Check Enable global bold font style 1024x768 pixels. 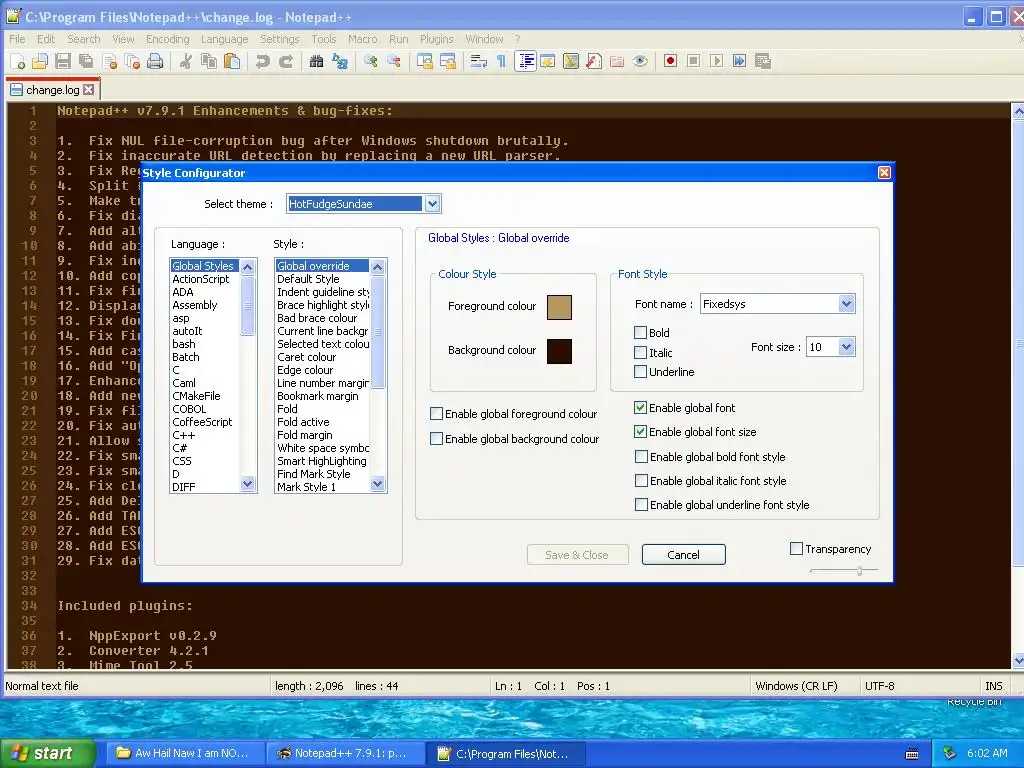pyautogui.click(x=641, y=456)
